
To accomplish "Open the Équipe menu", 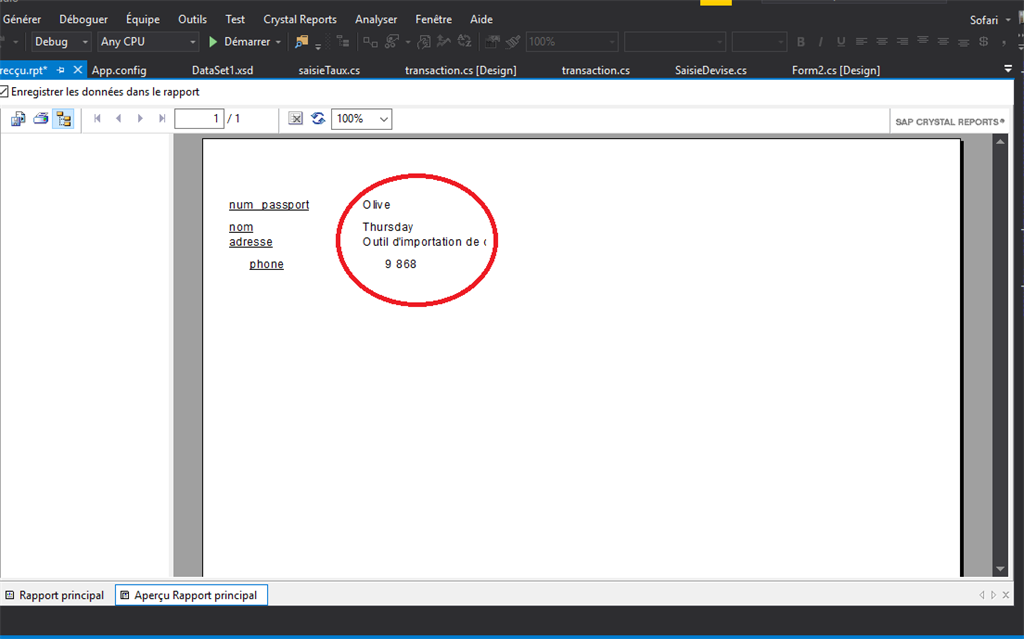I will tap(143, 20).
